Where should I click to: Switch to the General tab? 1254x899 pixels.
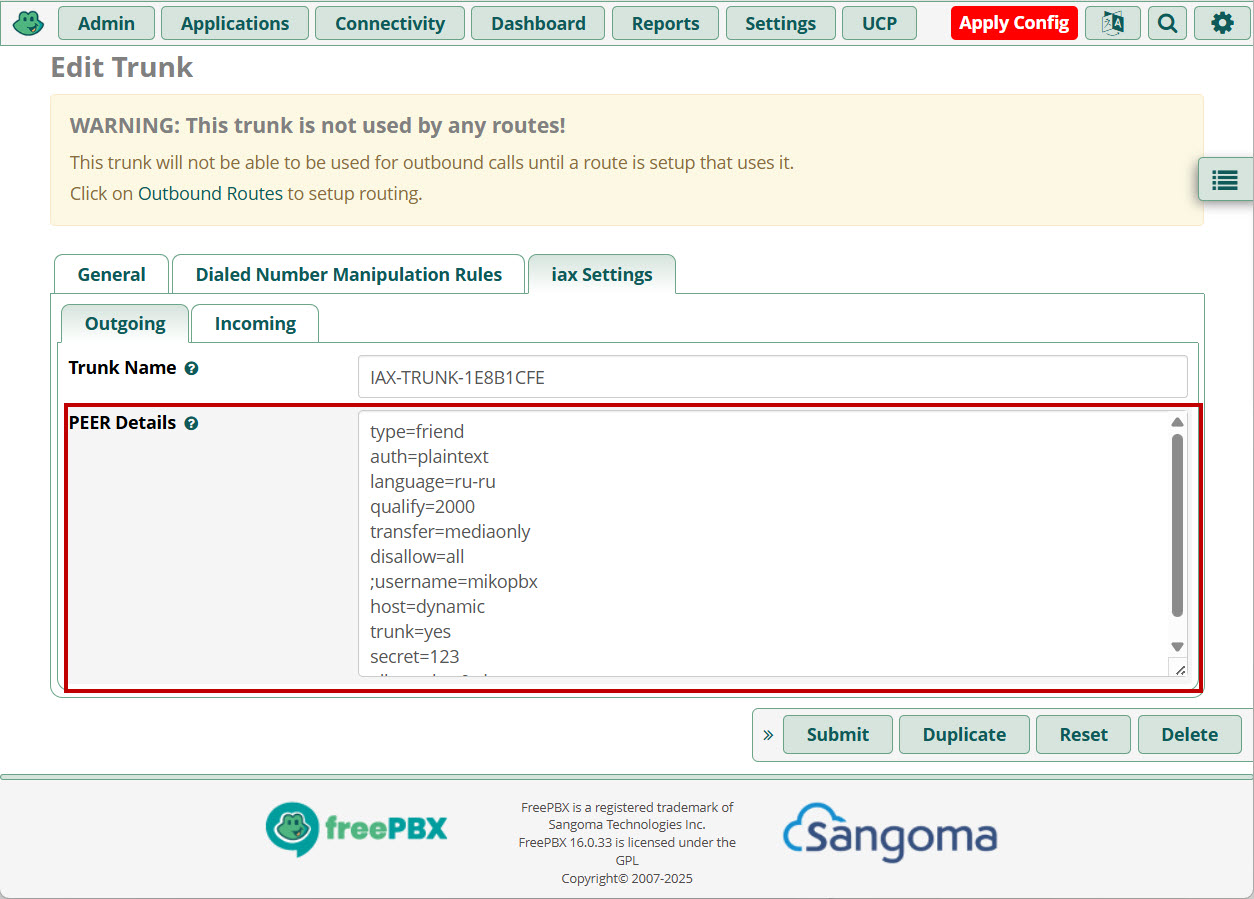[x=111, y=274]
